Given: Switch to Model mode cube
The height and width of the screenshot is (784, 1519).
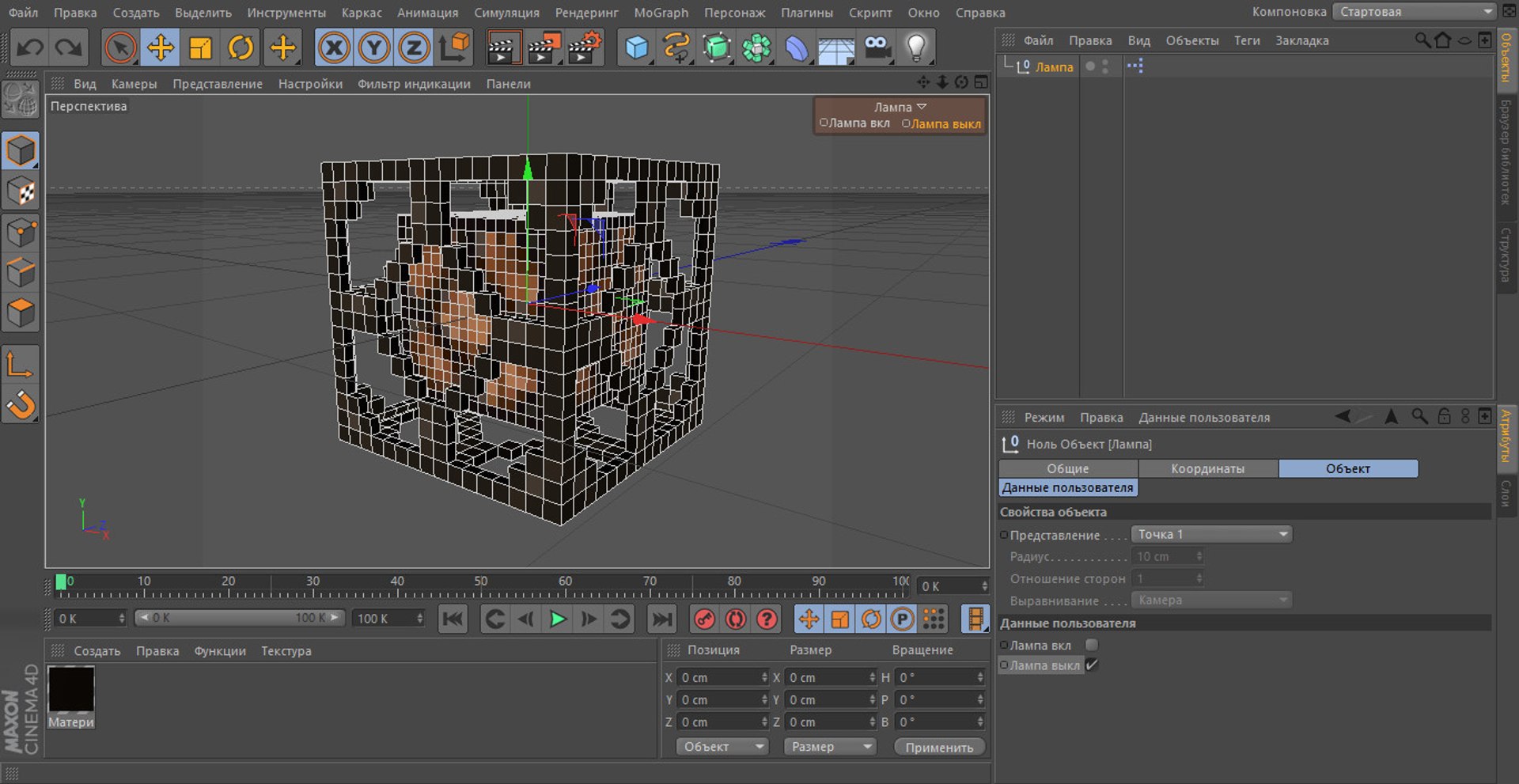Looking at the screenshot, I should pyautogui.click(x=21, y=150).
